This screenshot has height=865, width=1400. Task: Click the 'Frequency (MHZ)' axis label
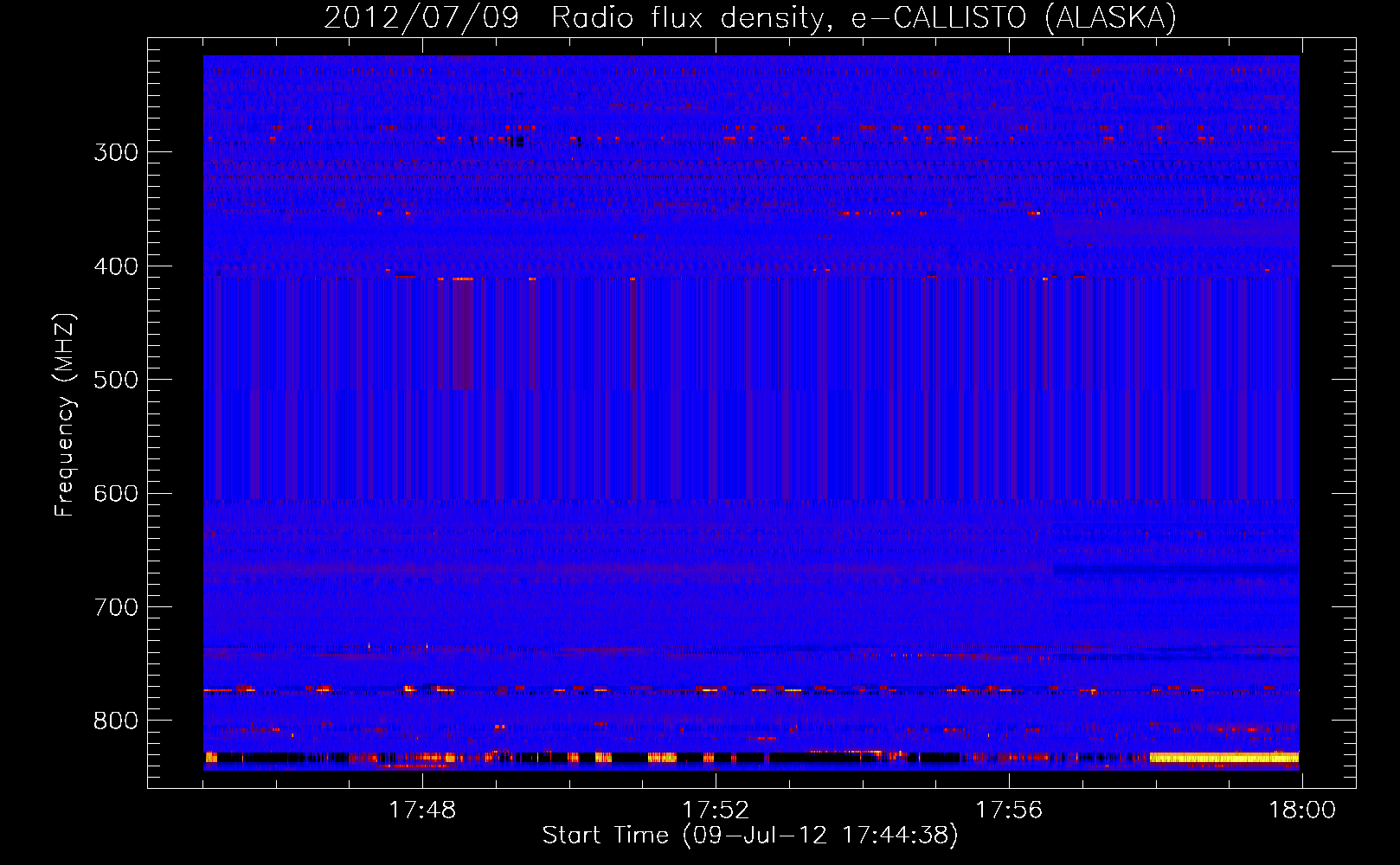click(65, 415)
